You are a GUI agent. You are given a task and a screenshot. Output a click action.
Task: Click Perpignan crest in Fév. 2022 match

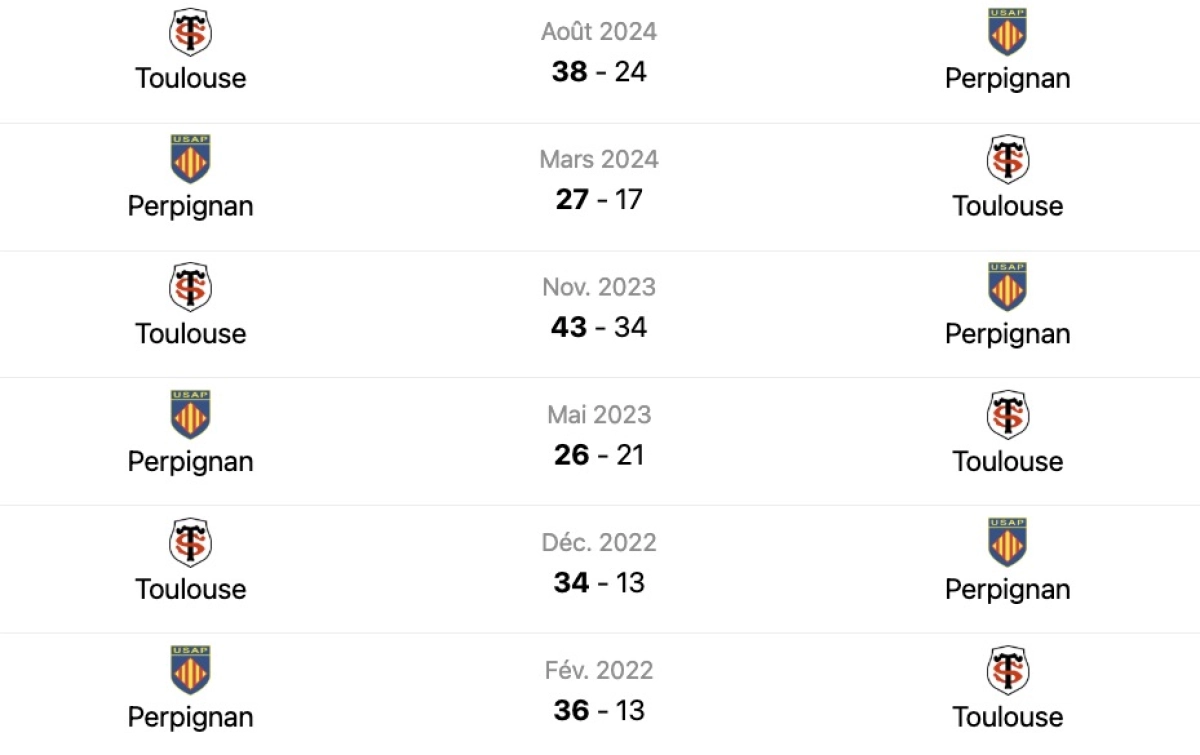(x=190, y=670)
